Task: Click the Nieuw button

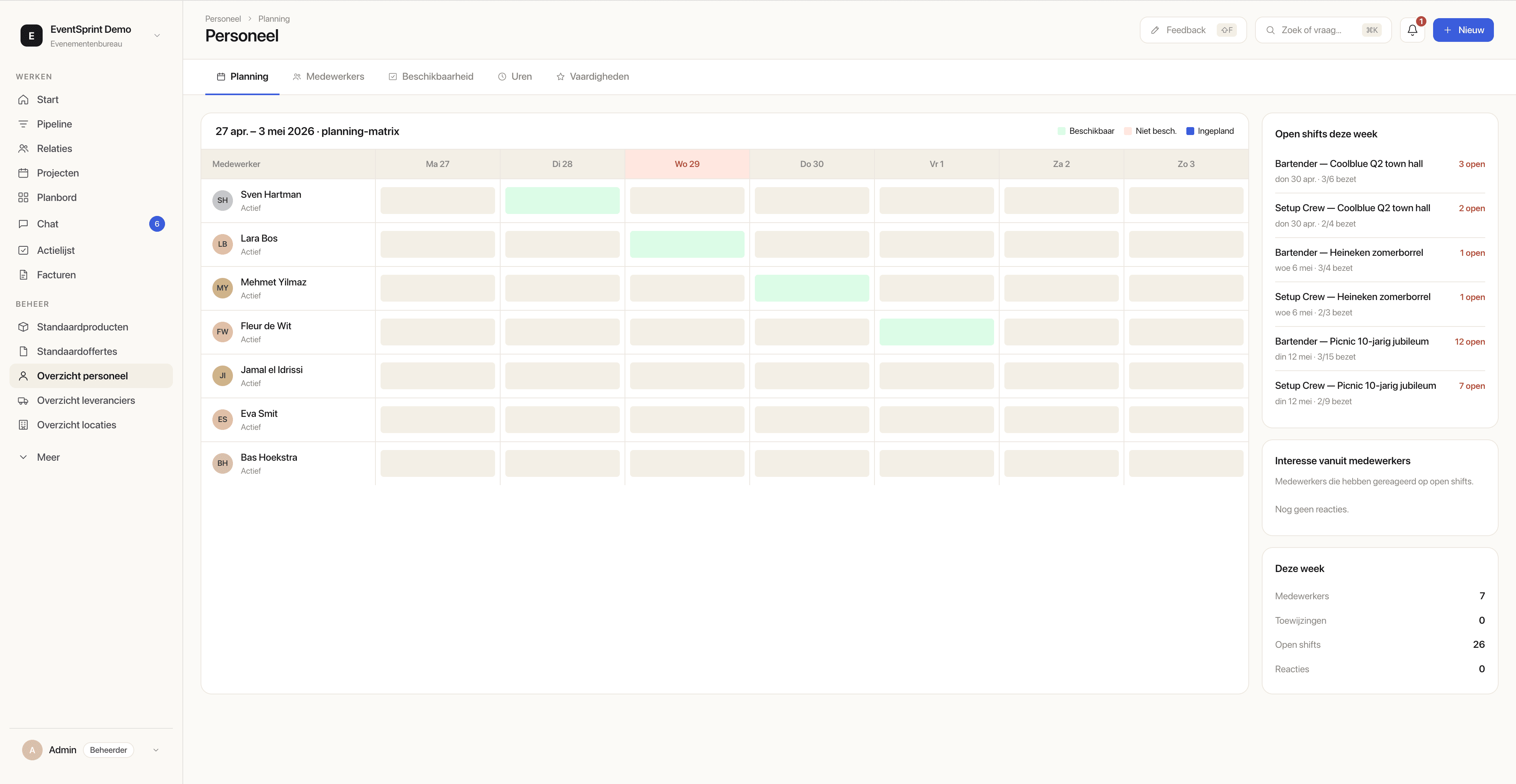Action: pyautogui.click(x=1462, y=30)
